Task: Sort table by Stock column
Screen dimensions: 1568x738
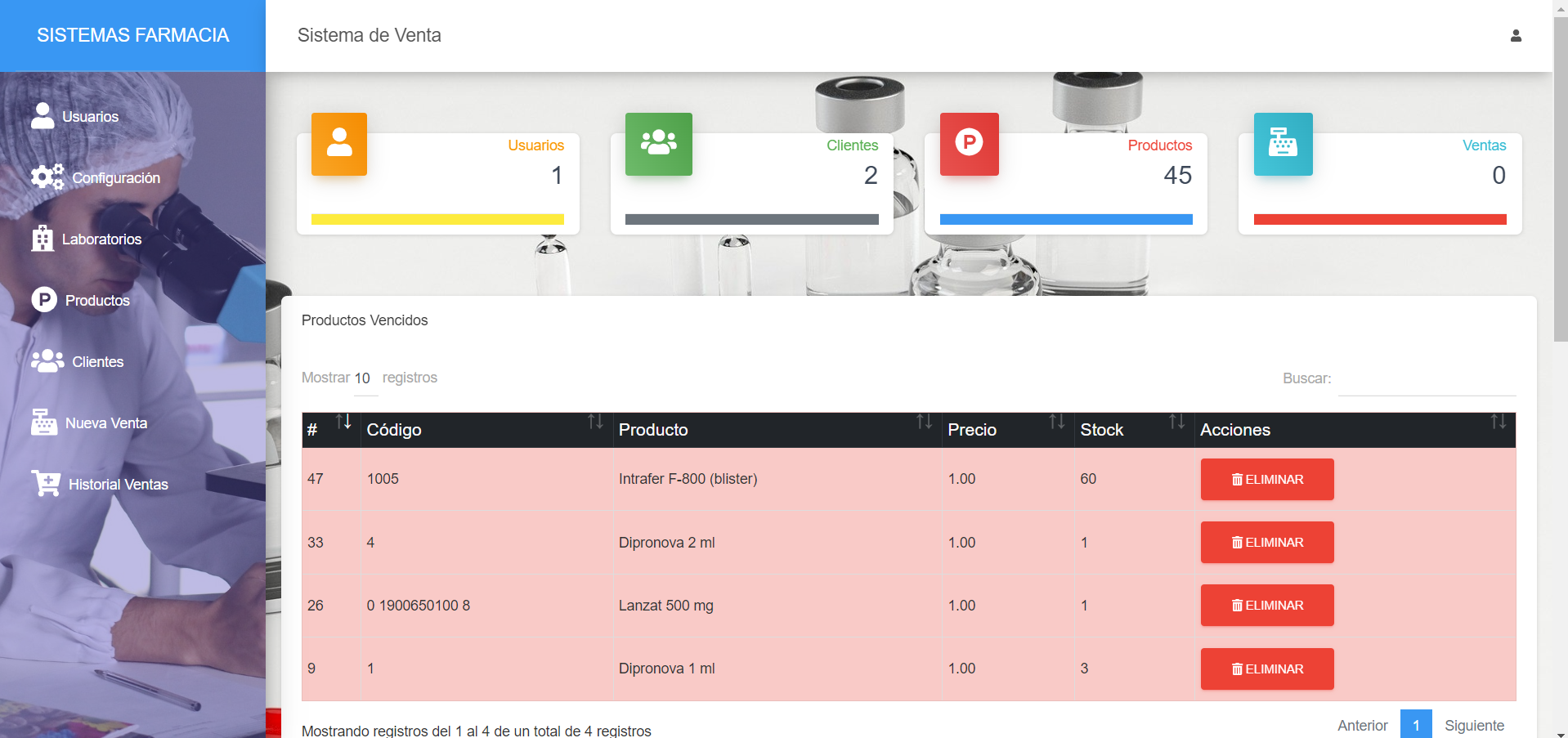Action: click(1132, 430)
